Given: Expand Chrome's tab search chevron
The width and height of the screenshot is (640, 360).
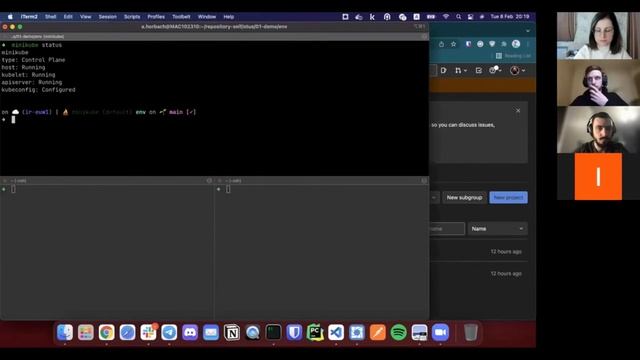Looking at the screenshot, I should (x=528, y=31).
